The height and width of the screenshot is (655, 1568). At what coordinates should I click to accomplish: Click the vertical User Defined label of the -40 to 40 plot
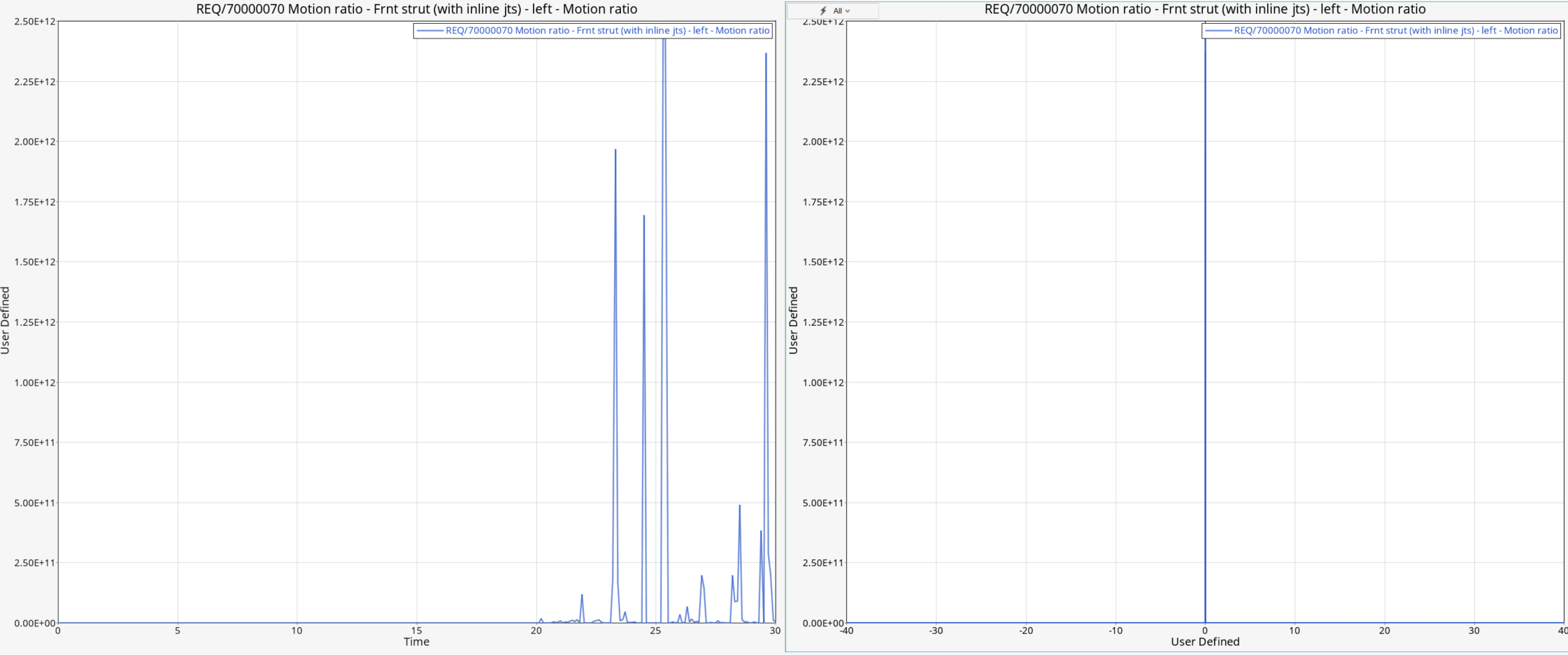pos(794,321)
